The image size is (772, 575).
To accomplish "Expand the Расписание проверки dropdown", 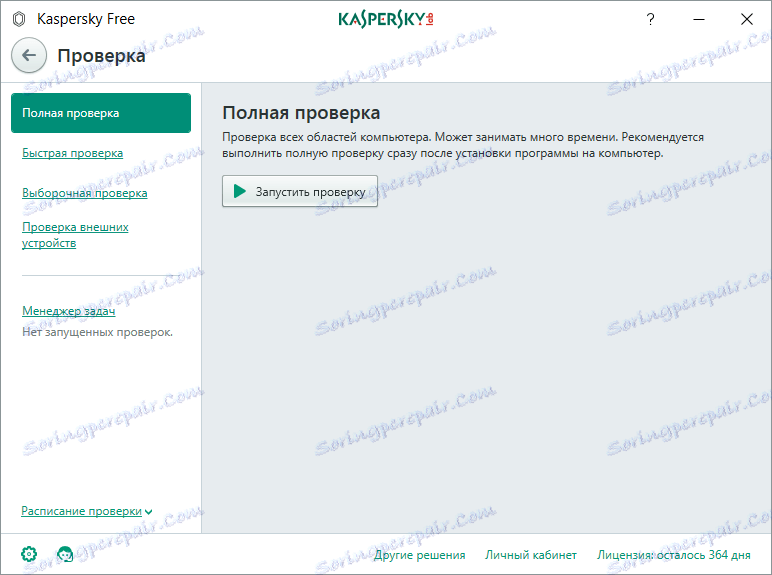I will (87, 511).
